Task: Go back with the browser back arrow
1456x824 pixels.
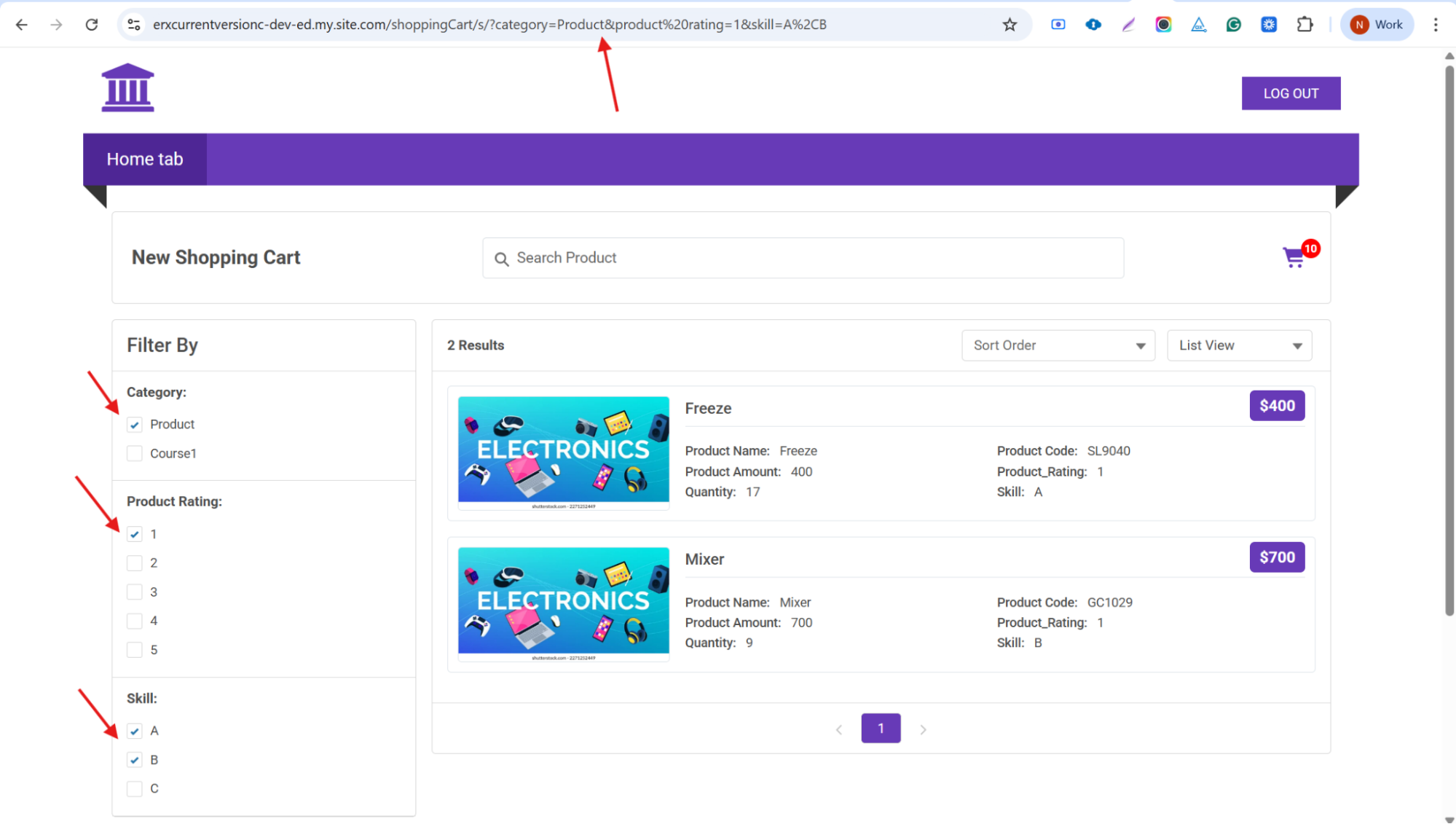Action: [22, 25]
